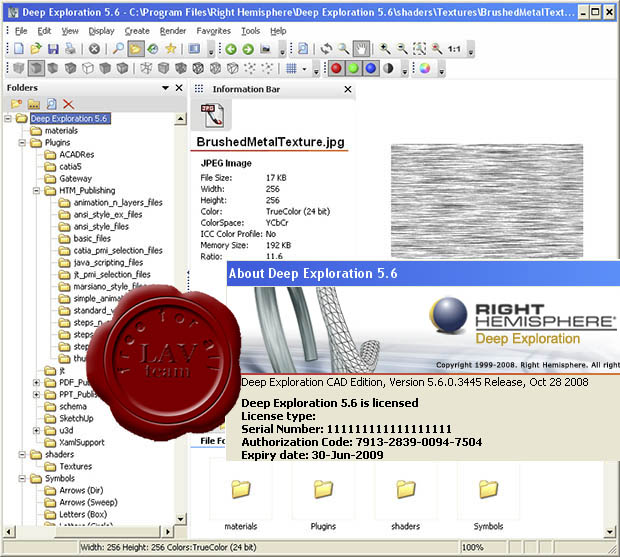Select the white wireframe cube render mode
Viewport: 620px width, 557px height.
pos(88,68)
